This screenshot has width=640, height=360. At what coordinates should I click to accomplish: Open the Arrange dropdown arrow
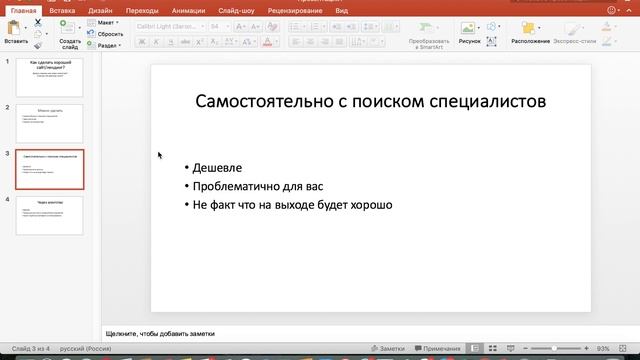tap(539, 28)
